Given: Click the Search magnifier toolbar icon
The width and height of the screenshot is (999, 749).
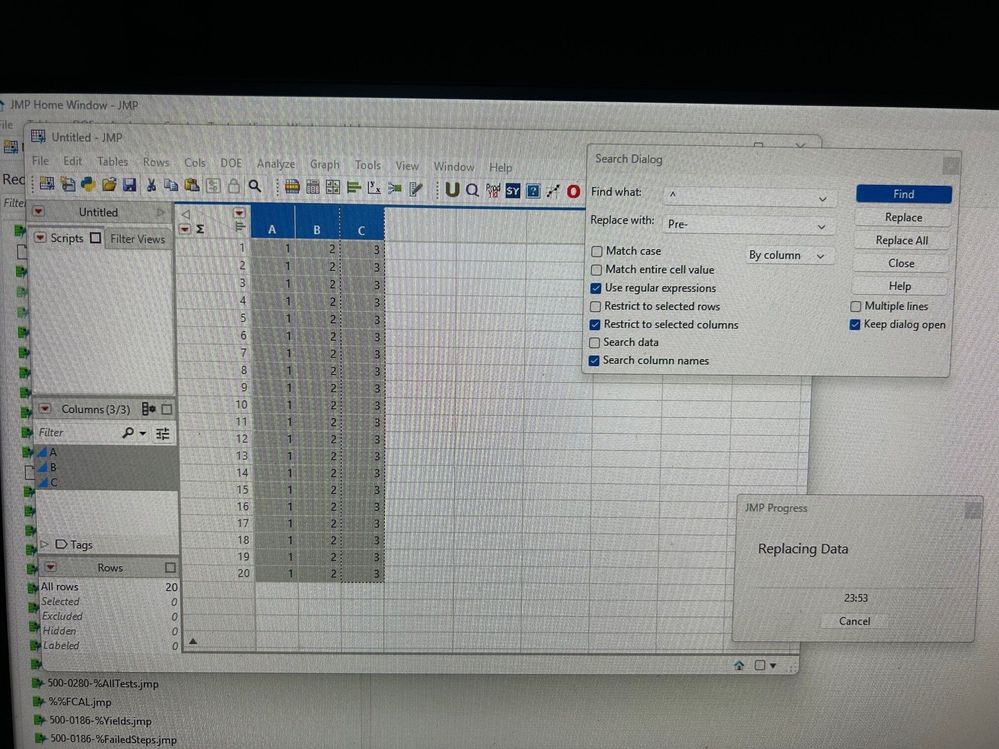Looking at the screenshot, I should [255, 186].
